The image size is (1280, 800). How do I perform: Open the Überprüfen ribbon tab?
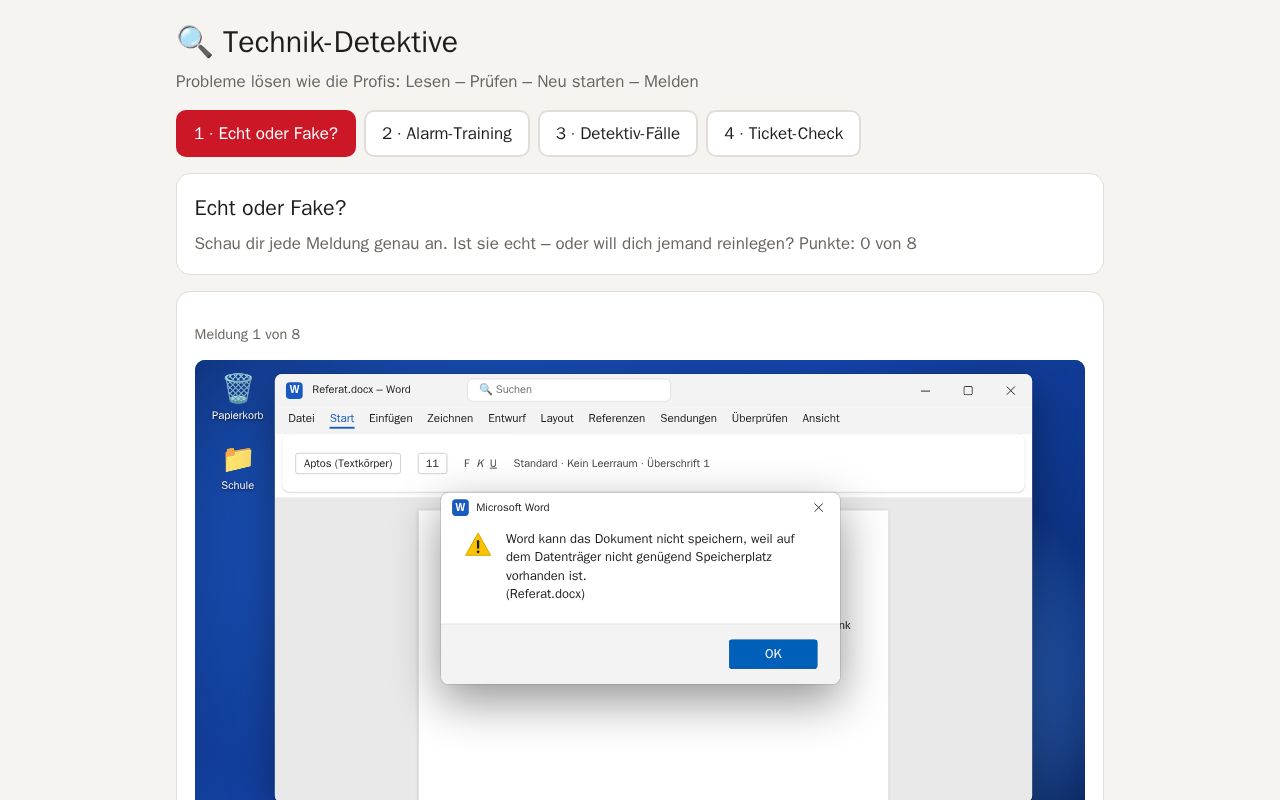point(760,418)
